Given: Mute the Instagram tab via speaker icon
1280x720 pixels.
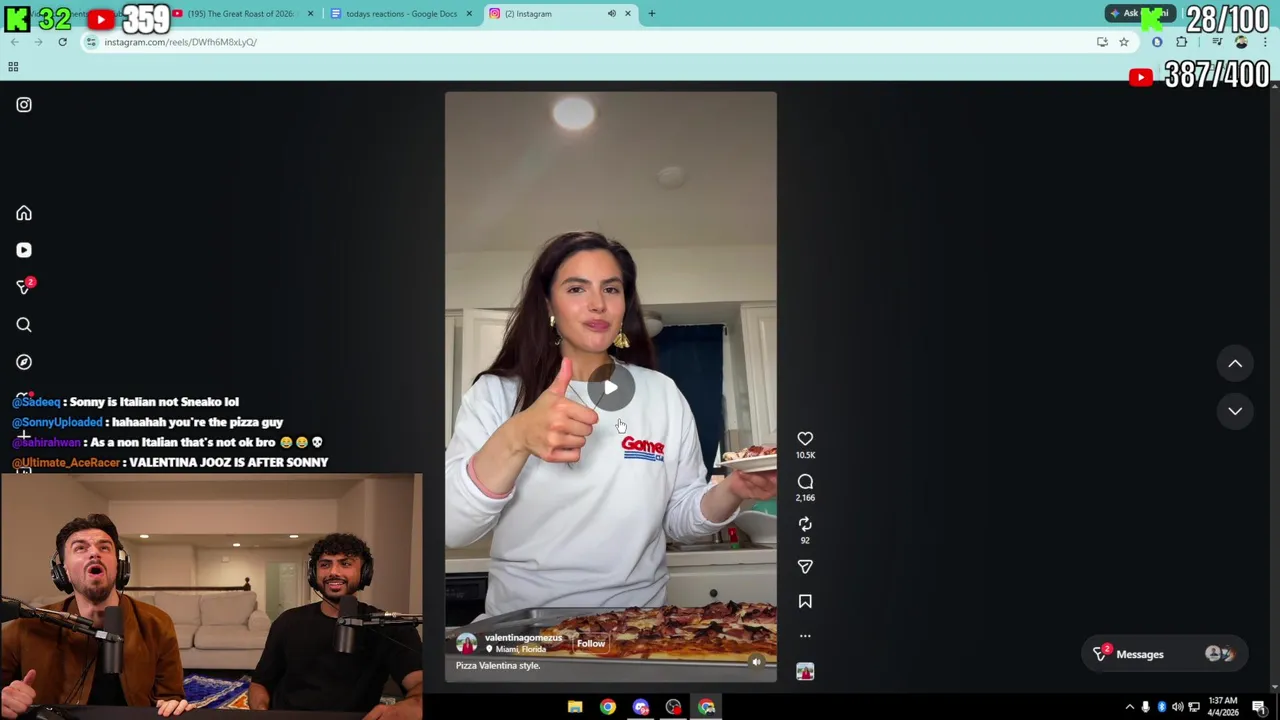Looking at the screenshot, I should tap(611, 14).
